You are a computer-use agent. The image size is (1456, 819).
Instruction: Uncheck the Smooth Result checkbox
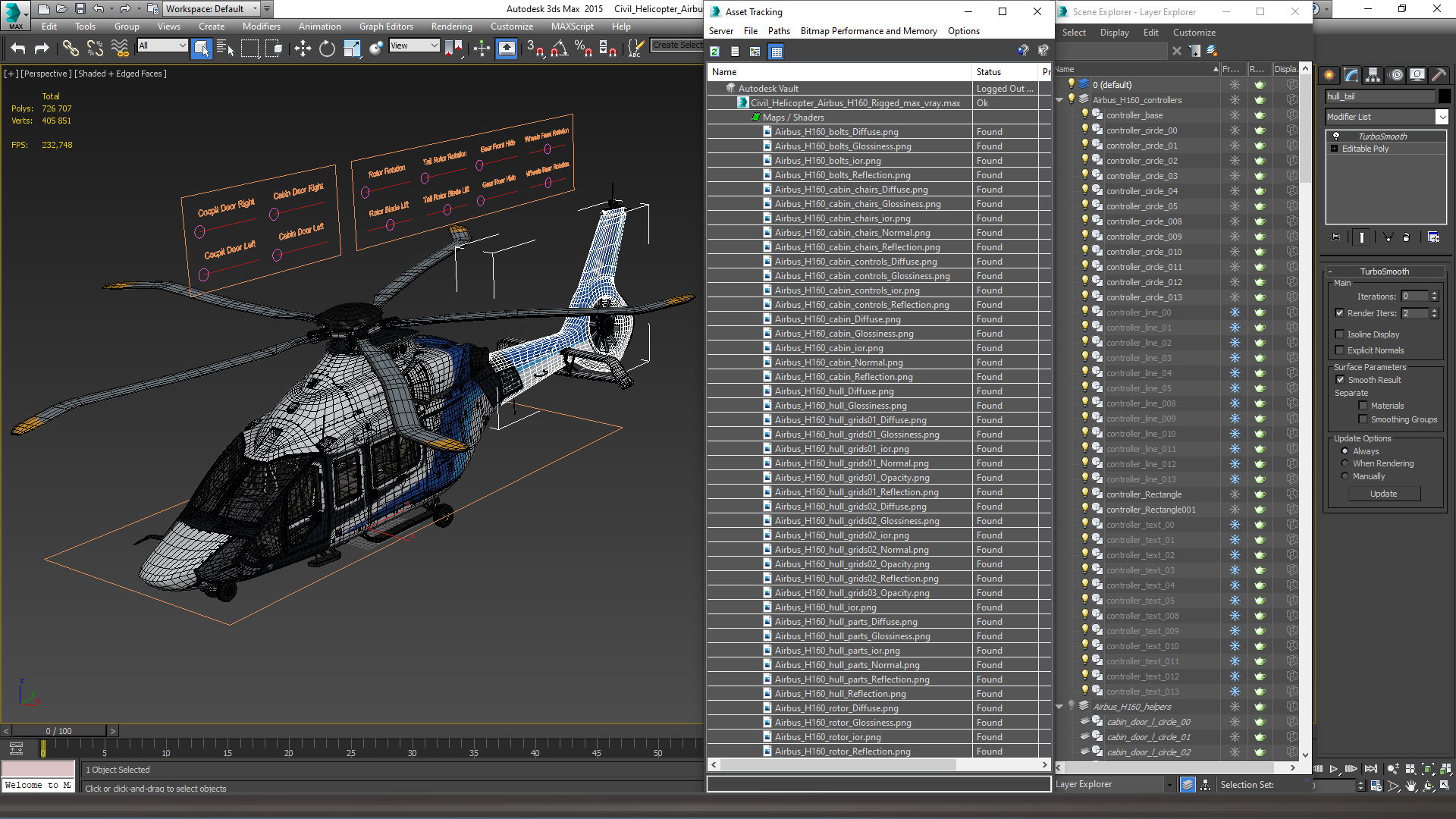tap(1340, 380)
